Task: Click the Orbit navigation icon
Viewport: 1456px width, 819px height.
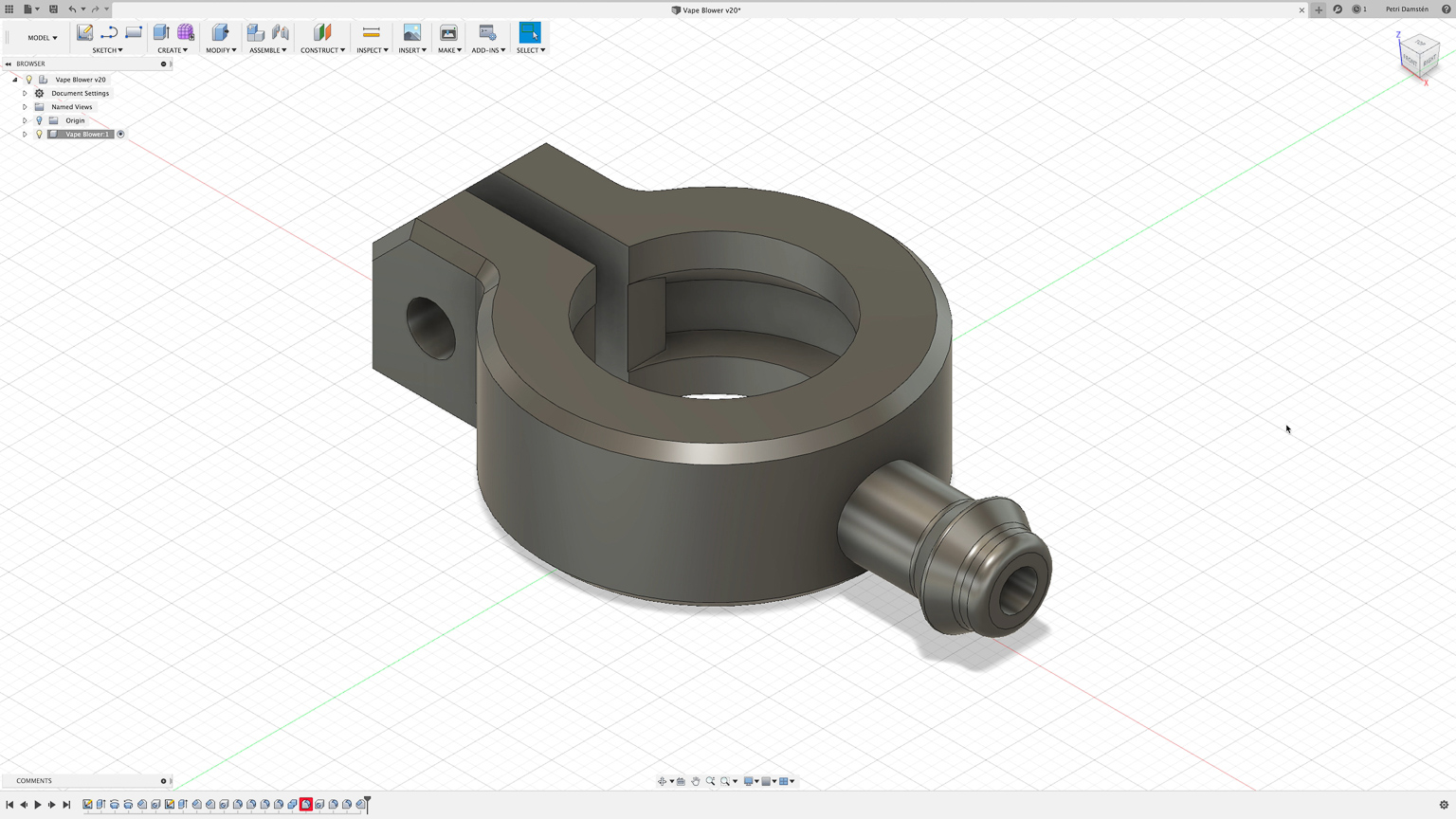Action: pyautogui.click(x=662, y=781)
